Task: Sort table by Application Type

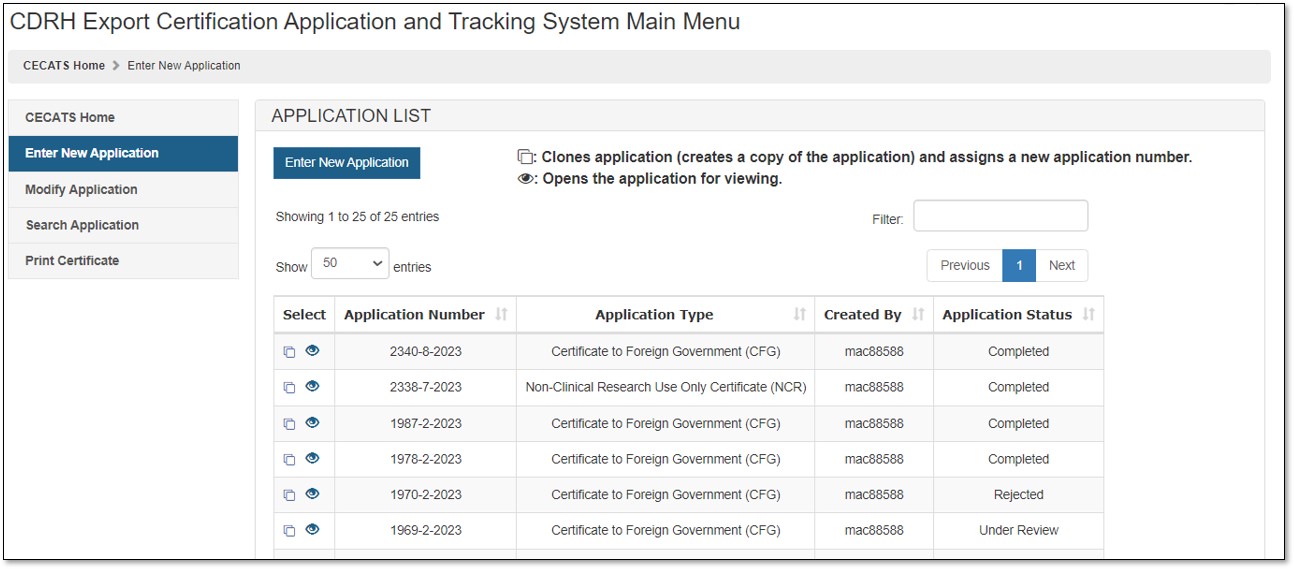Action: tap(799, 315)
